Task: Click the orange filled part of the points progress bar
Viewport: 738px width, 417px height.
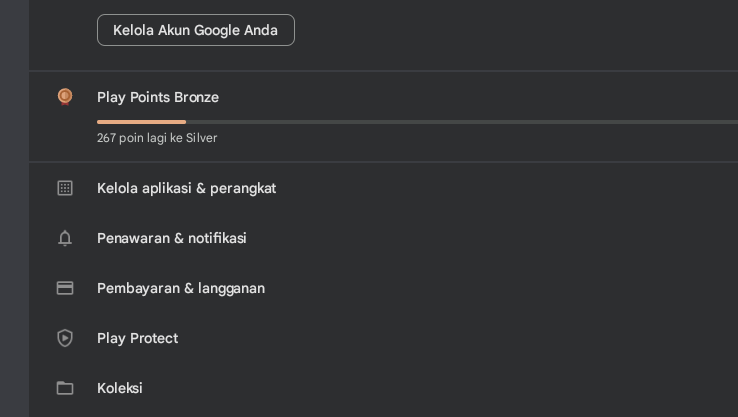Action: pos(140,122)
